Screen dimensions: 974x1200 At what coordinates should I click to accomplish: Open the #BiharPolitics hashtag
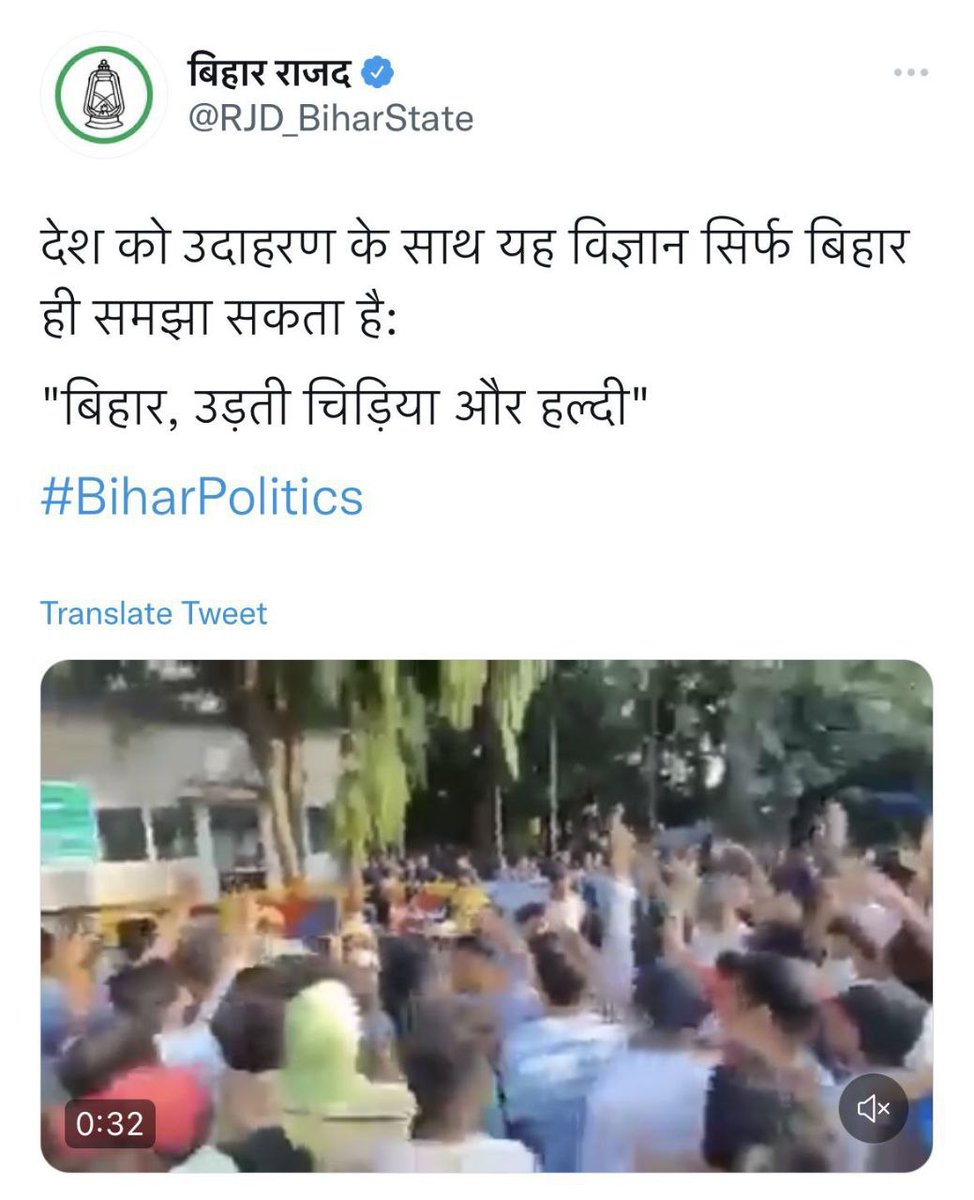pyautogui.click(x=202, y=497)
